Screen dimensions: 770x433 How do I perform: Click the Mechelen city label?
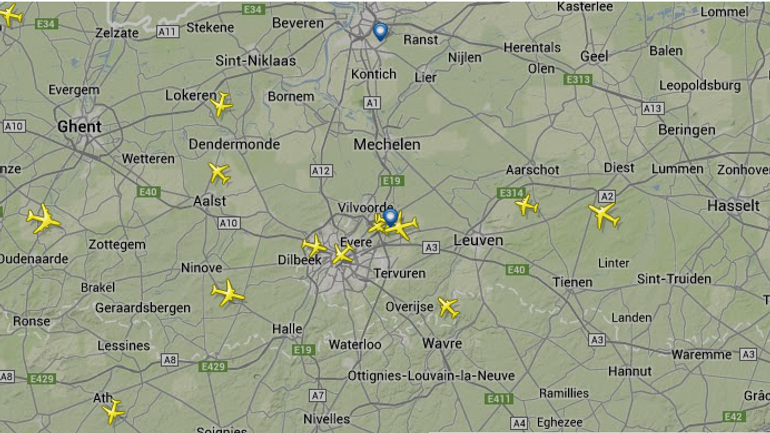click(x=387, y=144)
